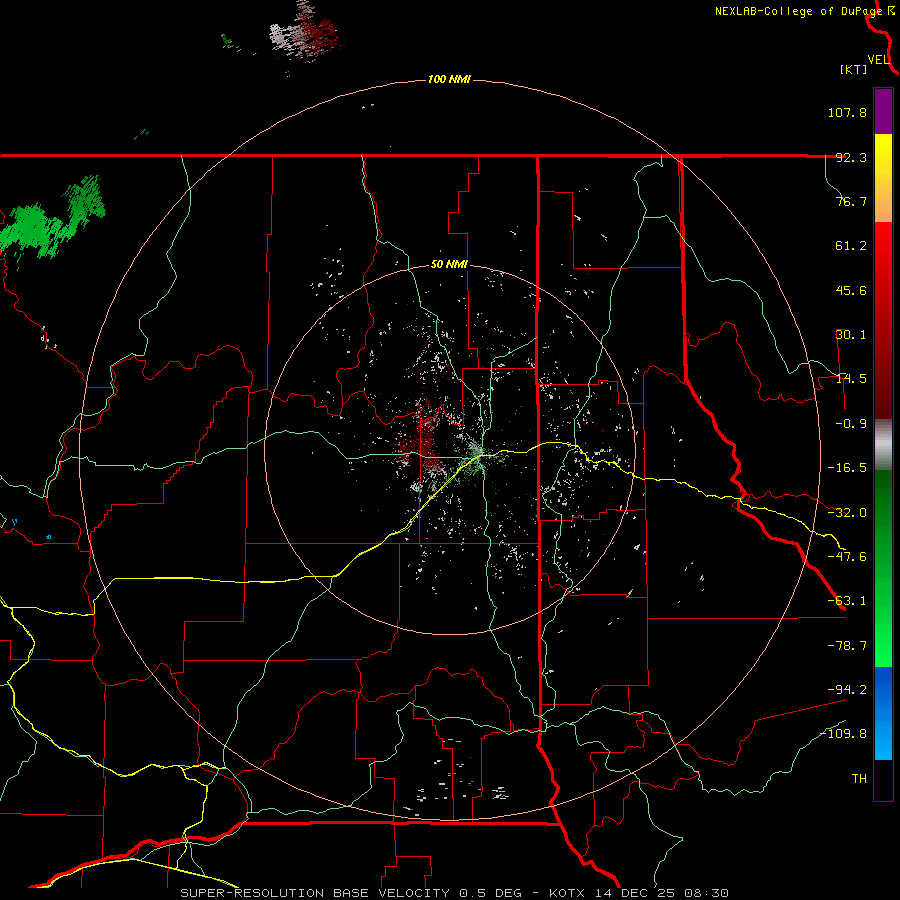The height and width of the screenshot is (900, 900).
Task: Select the -94.2 value on velocity scale
Action: (x=847, y=689)
